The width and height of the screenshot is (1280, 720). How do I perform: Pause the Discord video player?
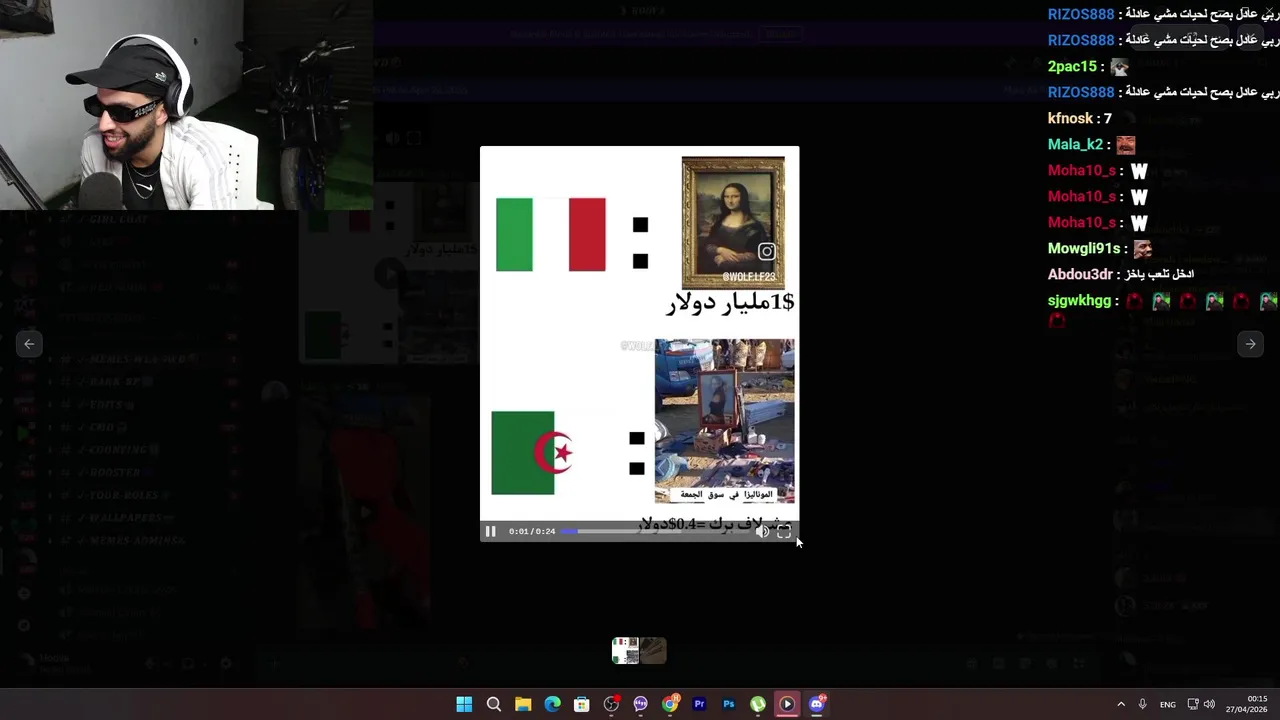(x=490, y=531)
